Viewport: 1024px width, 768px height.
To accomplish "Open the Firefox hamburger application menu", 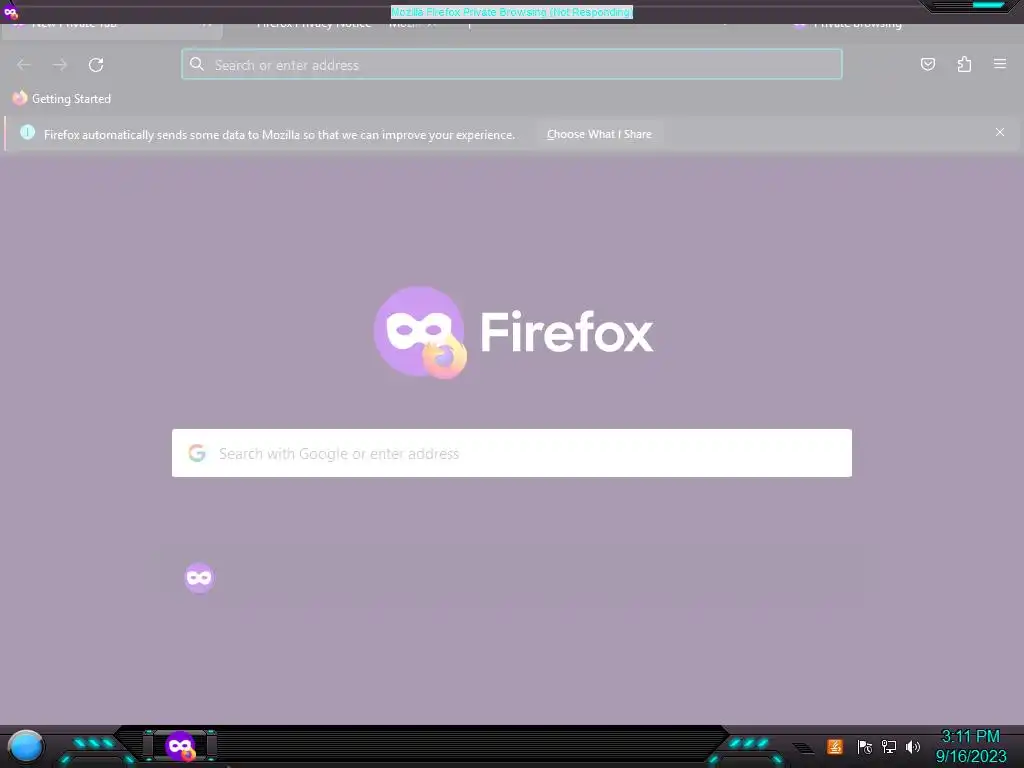I will (1000, 64).
